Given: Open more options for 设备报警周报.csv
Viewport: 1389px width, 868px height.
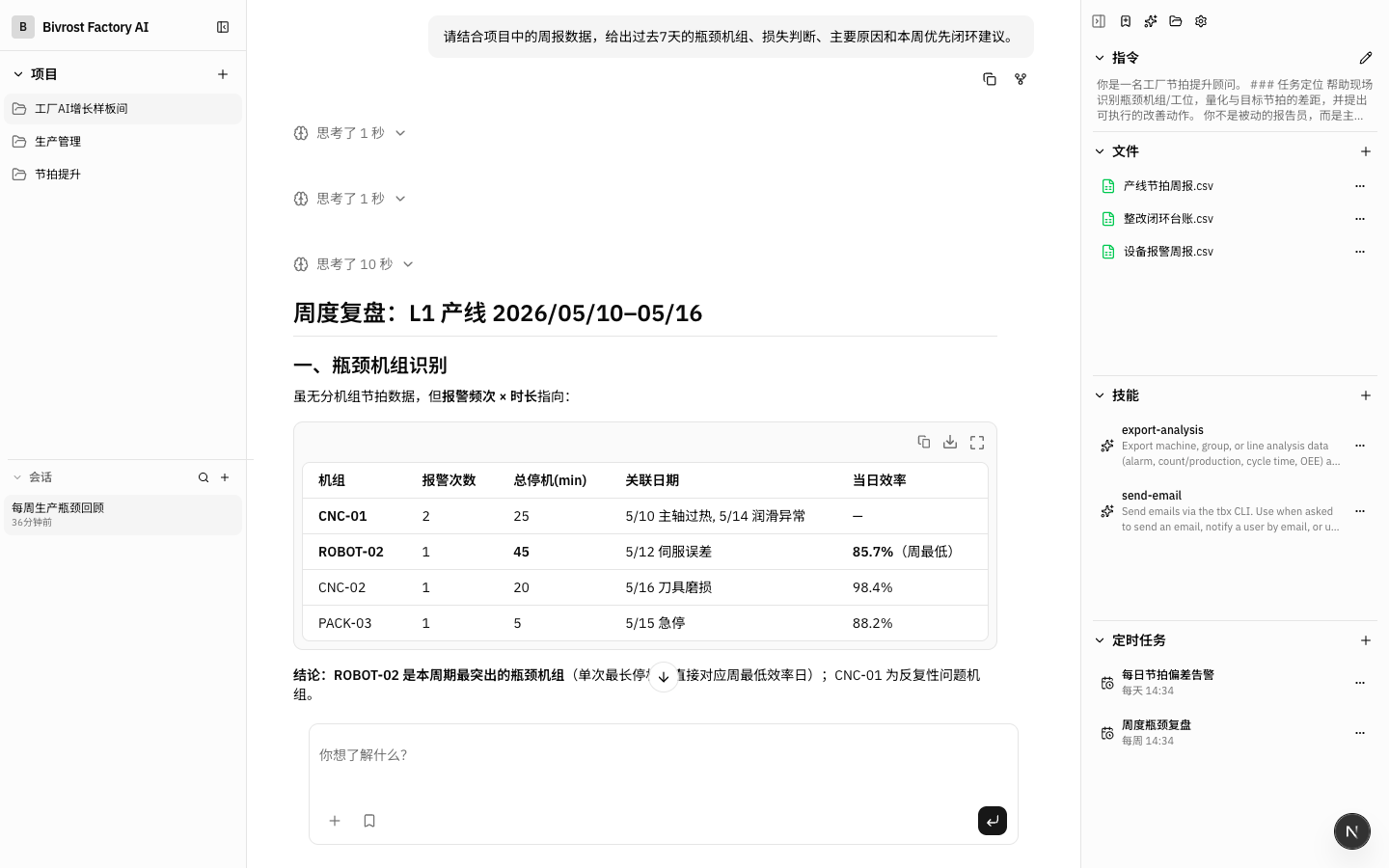Looking at the screenshot, I should 1360,252.
